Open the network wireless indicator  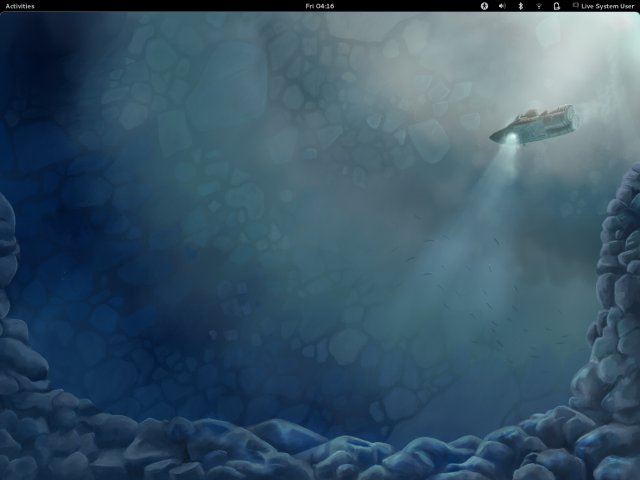(539, 6)
